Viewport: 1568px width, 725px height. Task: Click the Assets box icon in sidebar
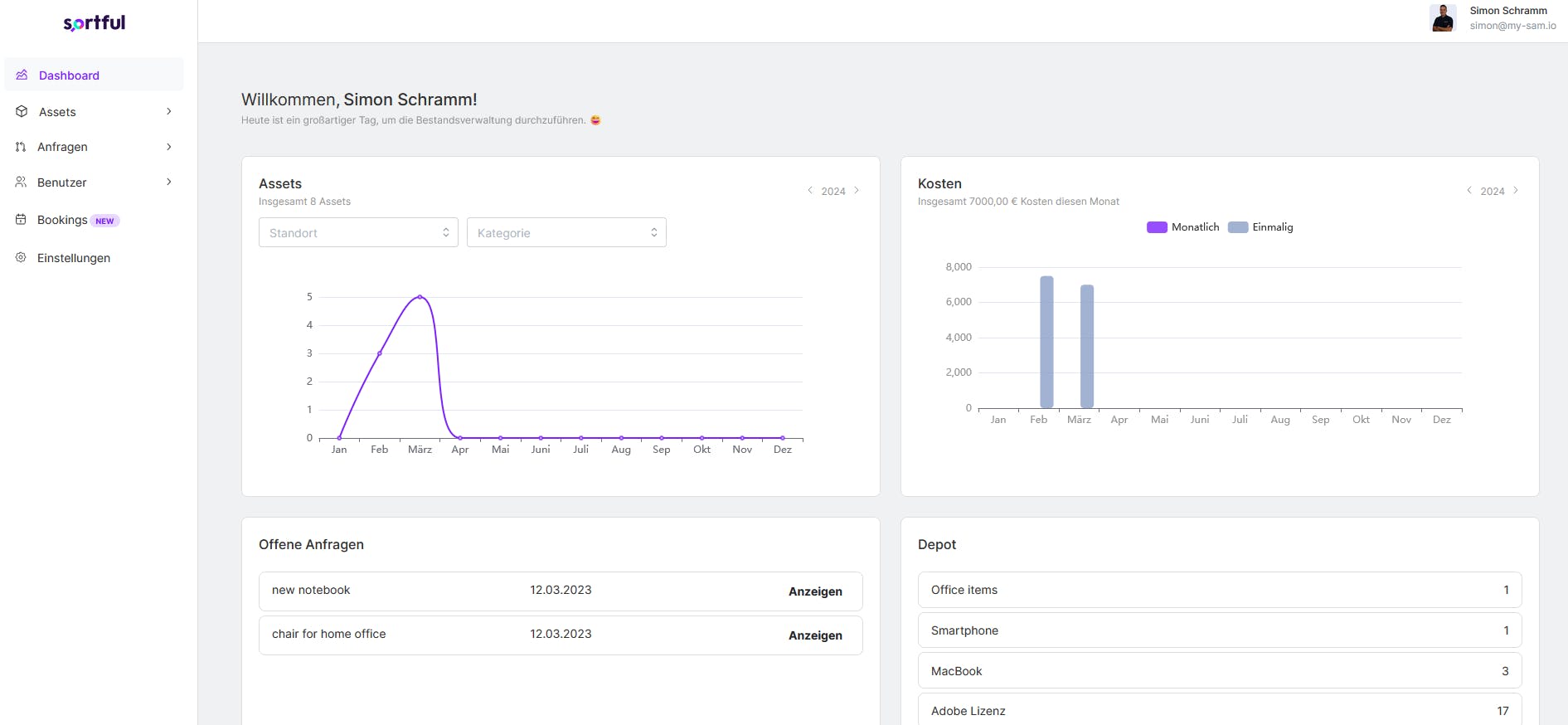(x=22, y=111)
